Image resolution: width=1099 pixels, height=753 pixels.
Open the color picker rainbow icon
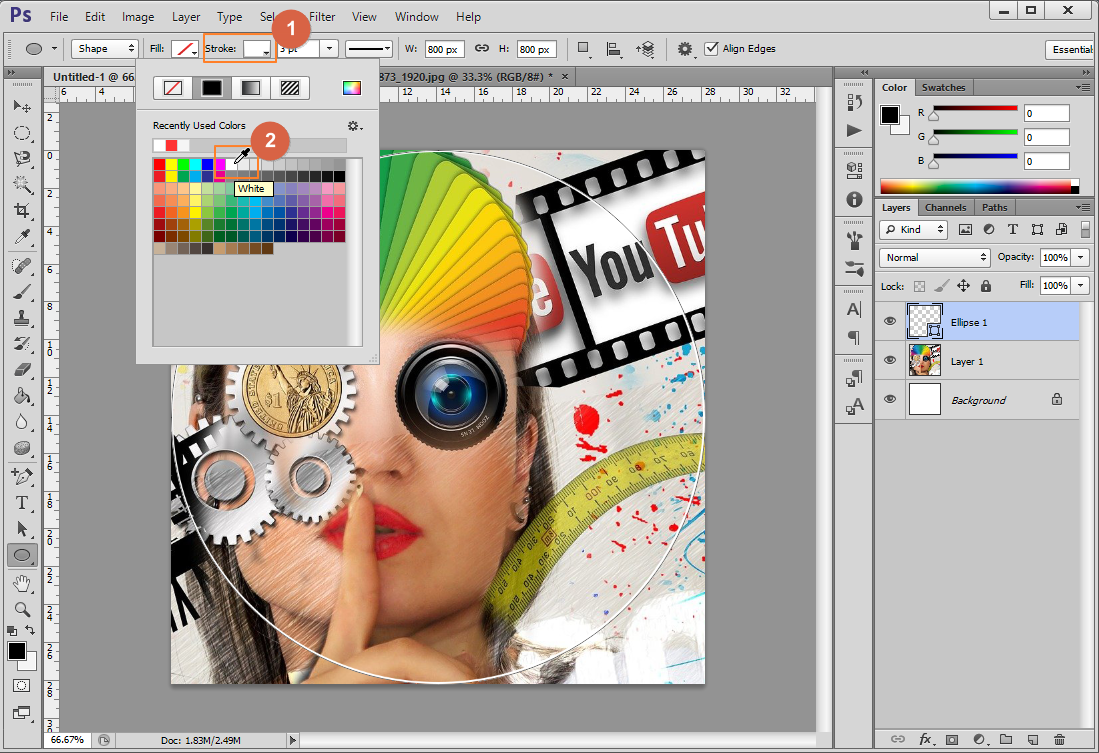[x=352, y=88]
